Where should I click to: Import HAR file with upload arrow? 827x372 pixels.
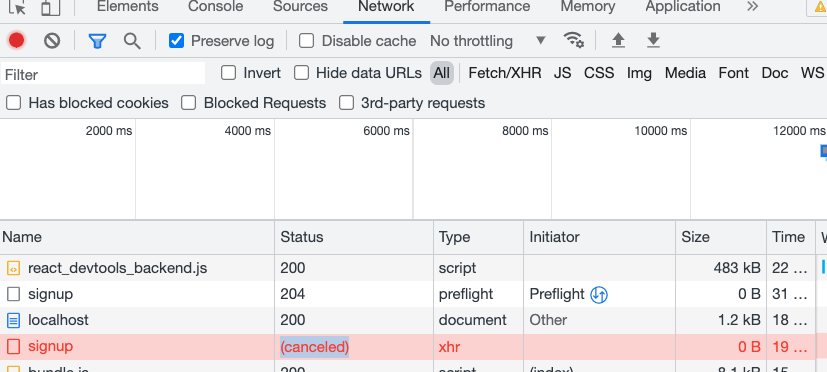point(618,40)
